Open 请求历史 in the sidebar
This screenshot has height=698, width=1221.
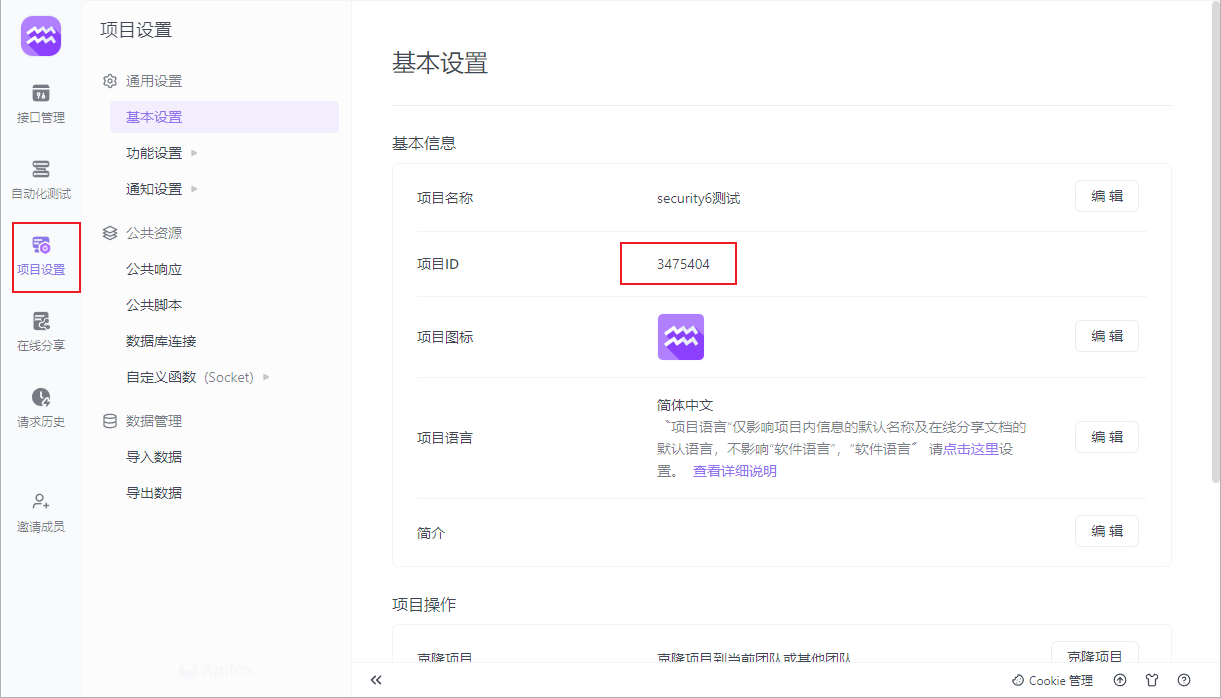pos(41,408)
